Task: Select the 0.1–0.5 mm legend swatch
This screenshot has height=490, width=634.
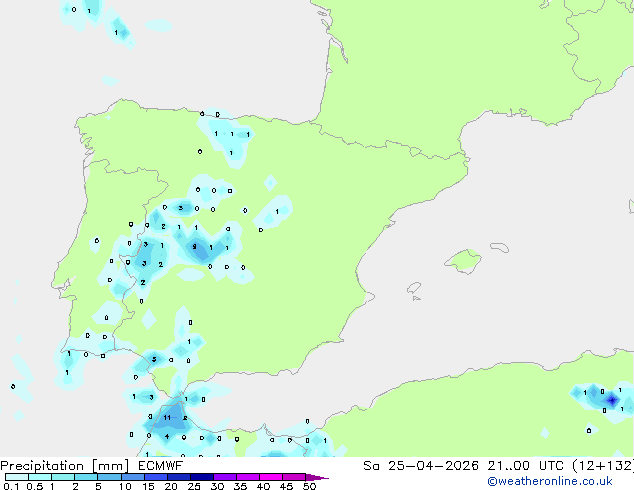Action: point(17,477)
